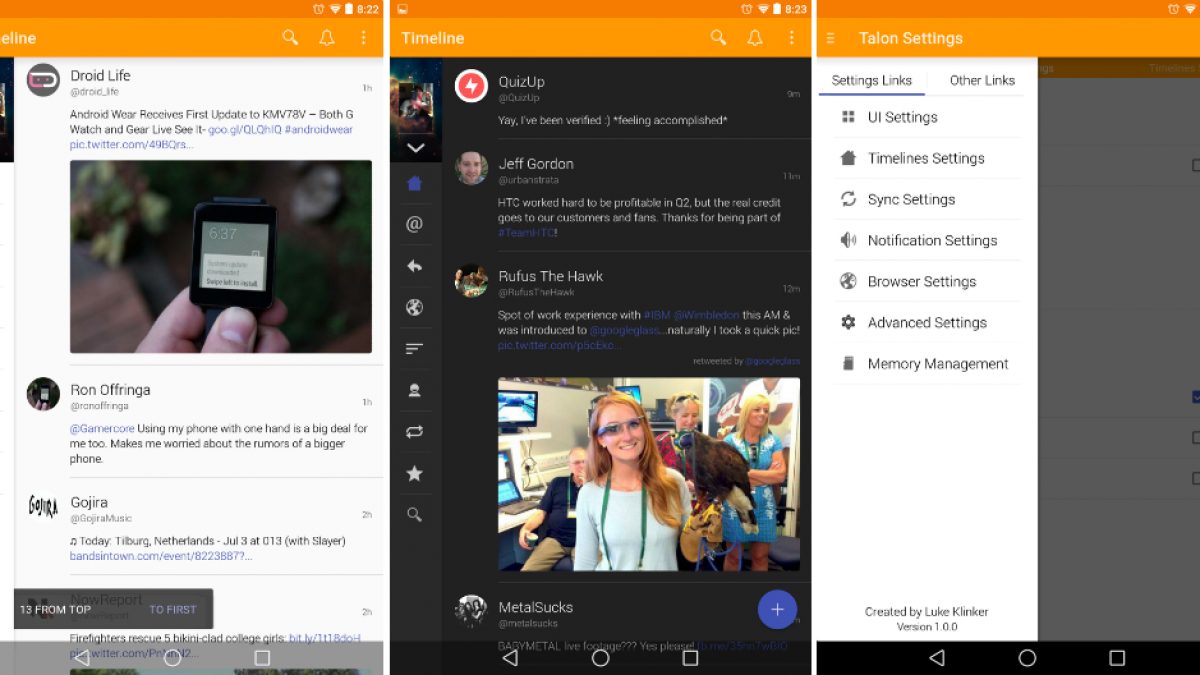Viewport: 1200px width, 675px height.
Task: Open Memory Management
Action: 928,364
